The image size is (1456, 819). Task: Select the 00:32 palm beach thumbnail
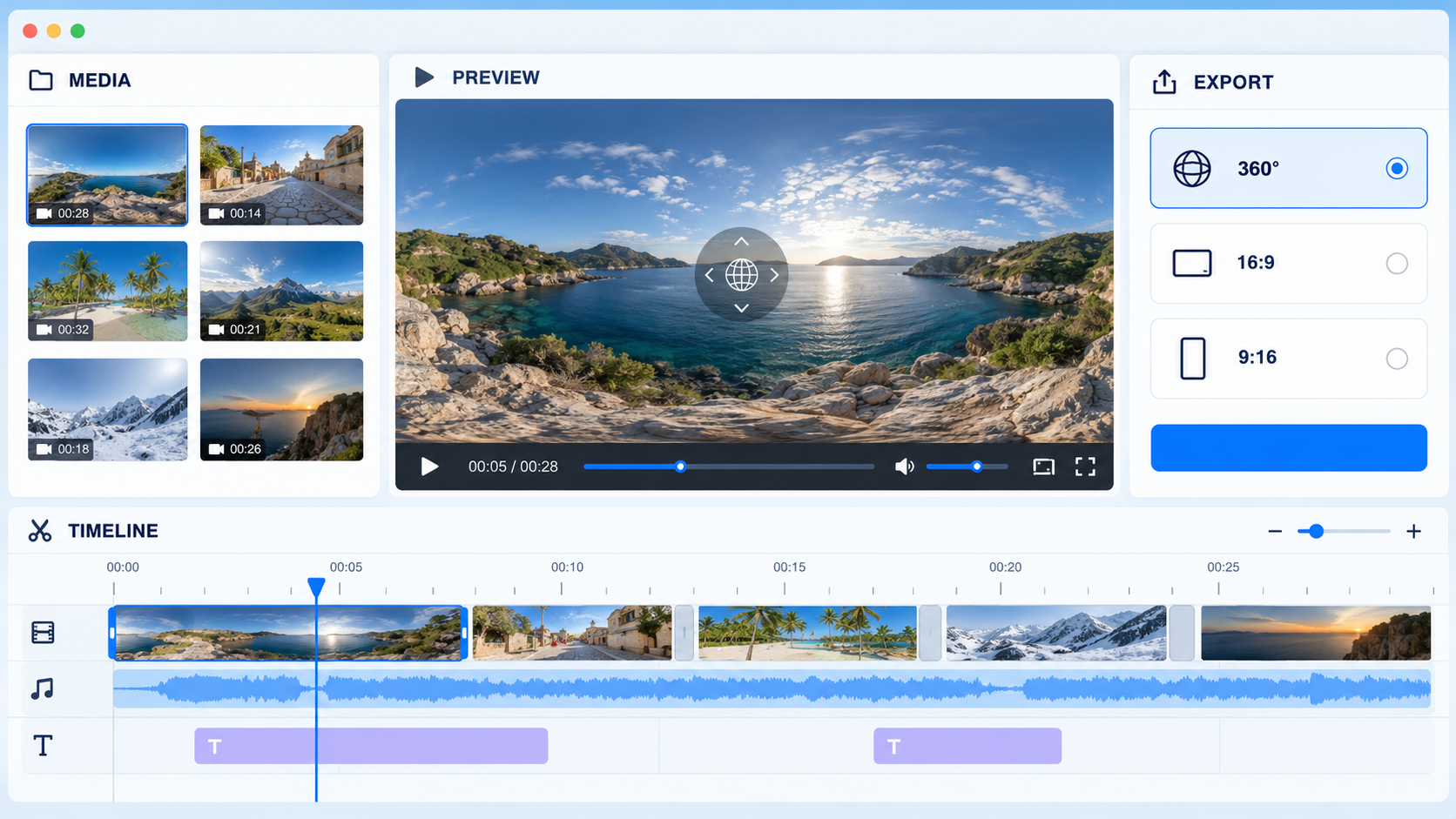[107, 291]
